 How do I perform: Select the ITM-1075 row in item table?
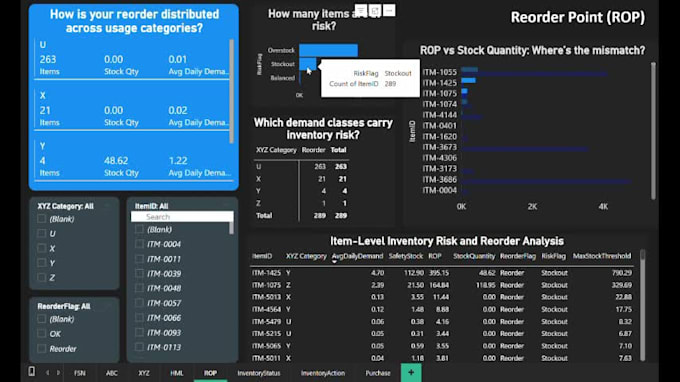[442, 285]
